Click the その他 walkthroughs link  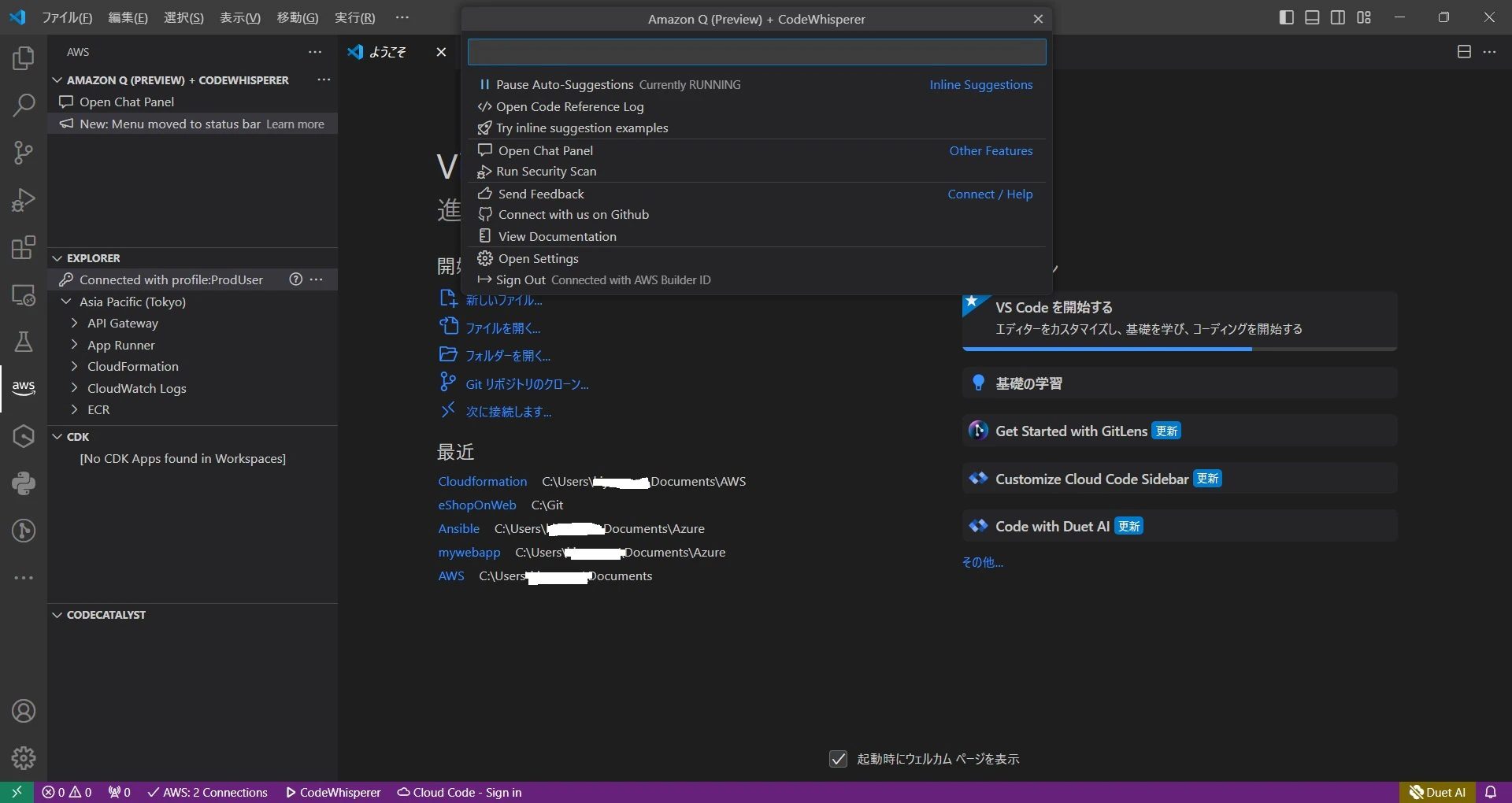coord(983,562)
